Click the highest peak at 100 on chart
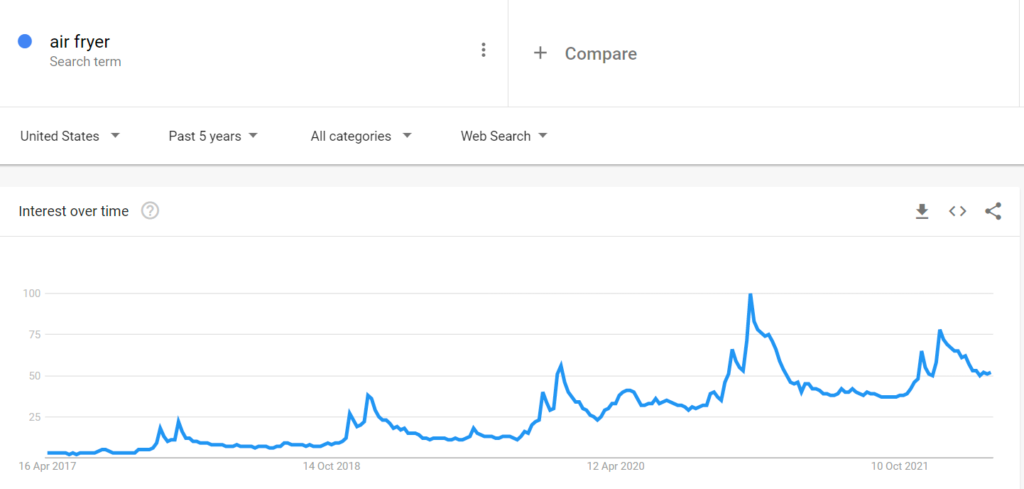Screen dimensions: 1024x489 tap(750, 295)
